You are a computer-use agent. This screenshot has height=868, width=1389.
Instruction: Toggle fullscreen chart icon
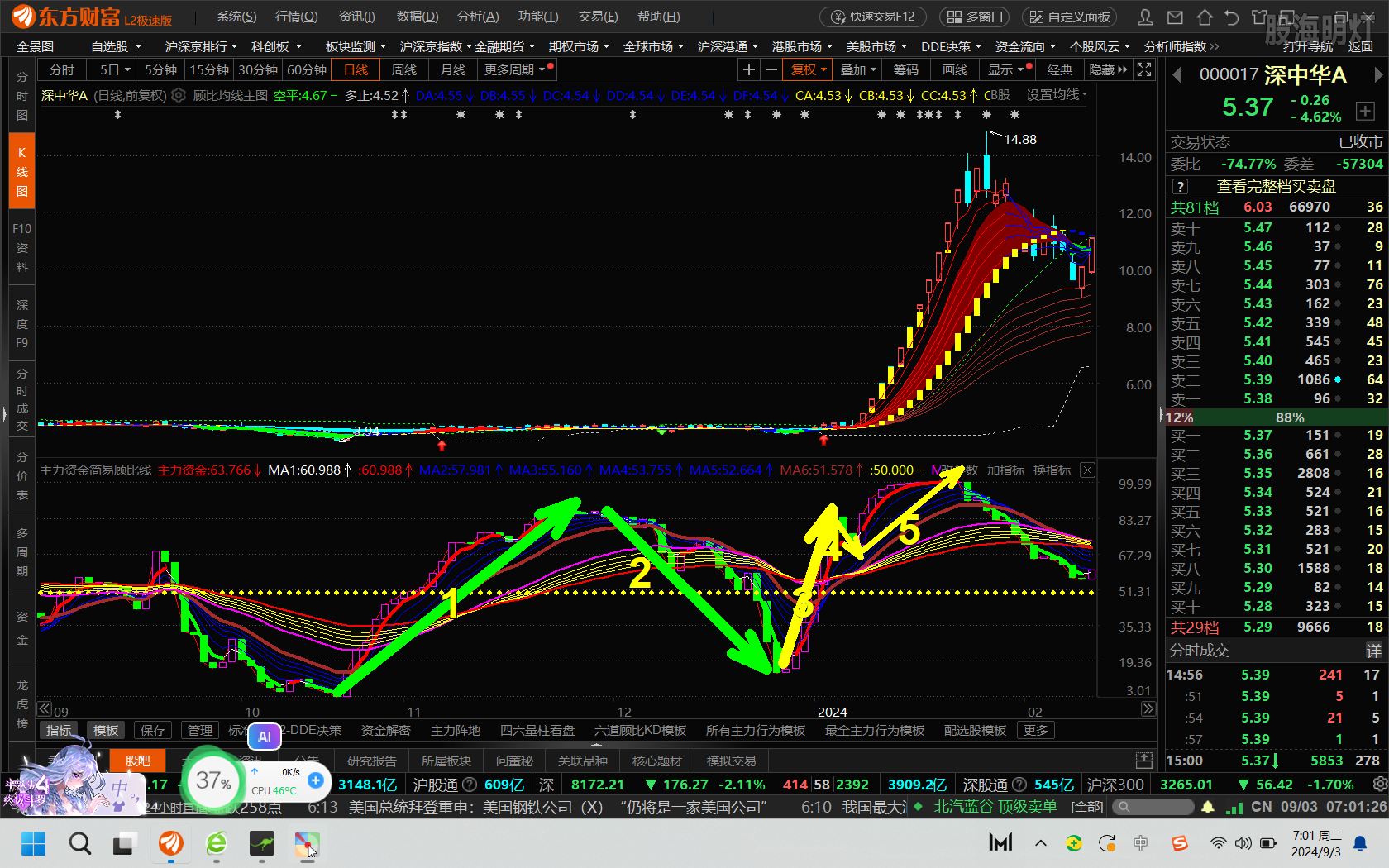pyautogui.click(x=1144, y=70)
